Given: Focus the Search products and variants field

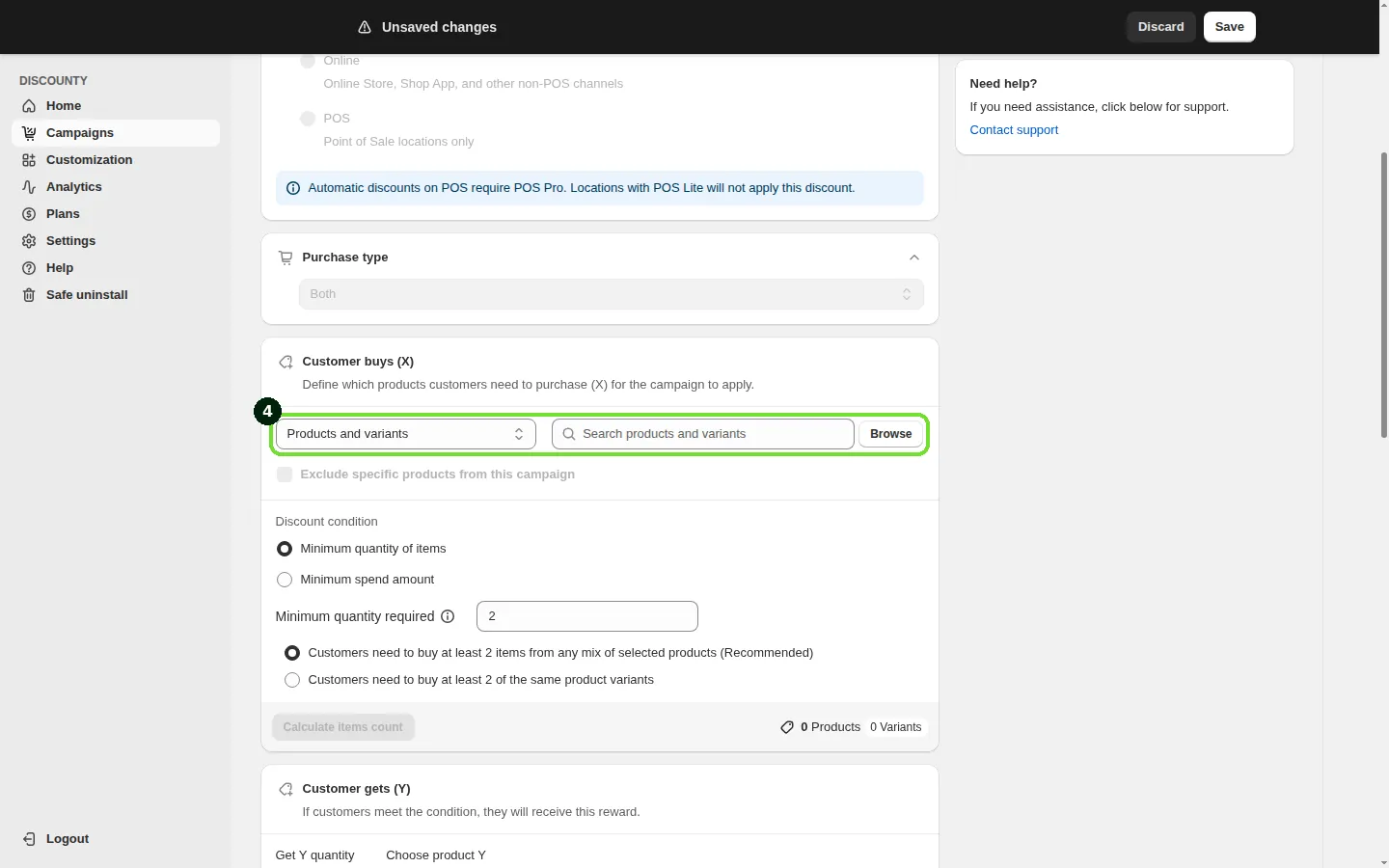Looking at the screenshot, I should tap(703, 434).
